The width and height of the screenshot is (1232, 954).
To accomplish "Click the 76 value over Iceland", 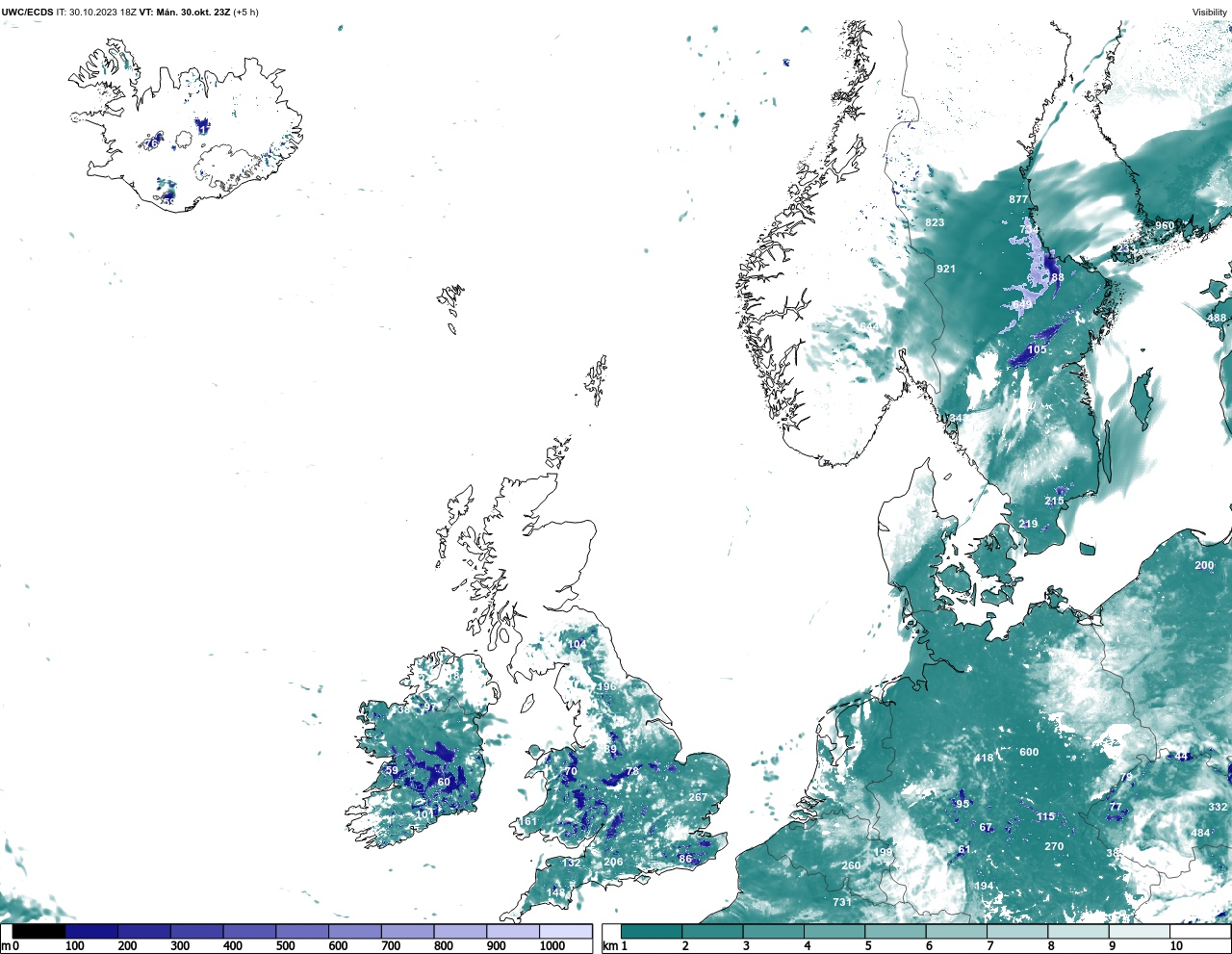I will click(x=151, y=144).
